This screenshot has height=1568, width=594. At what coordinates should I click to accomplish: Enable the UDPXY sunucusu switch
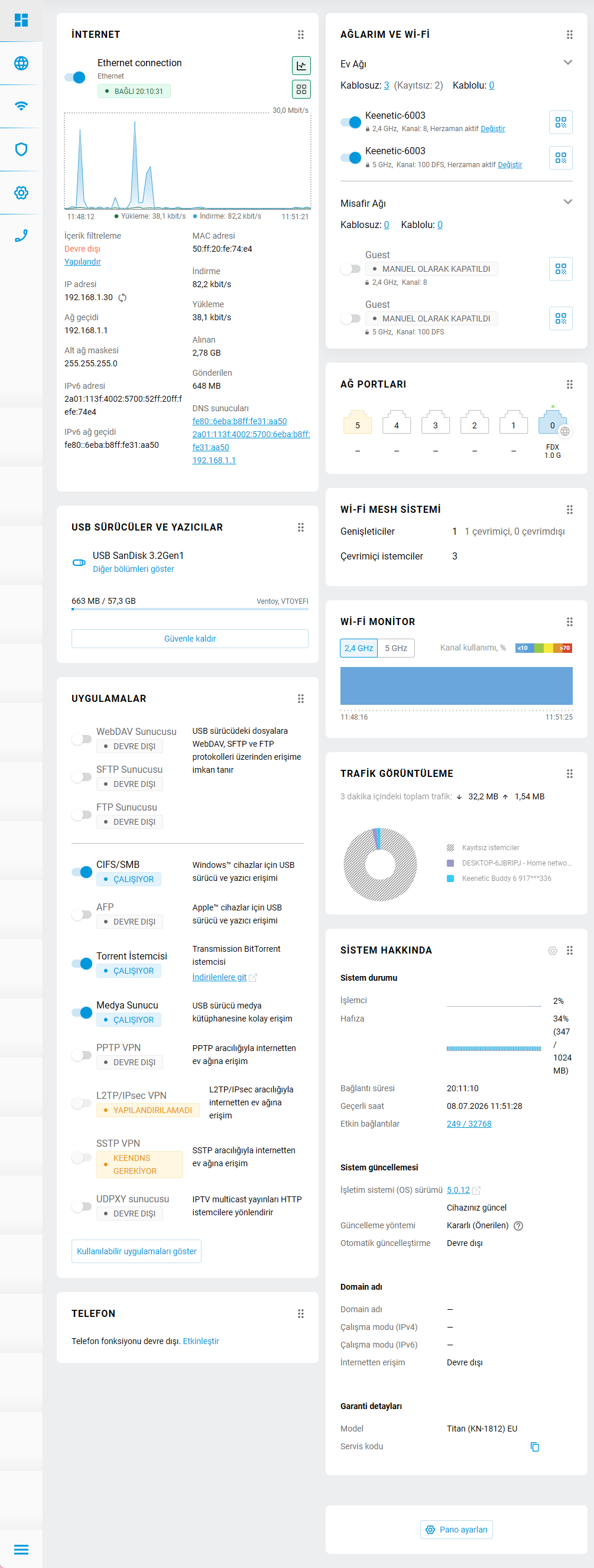click(82, 1206)
